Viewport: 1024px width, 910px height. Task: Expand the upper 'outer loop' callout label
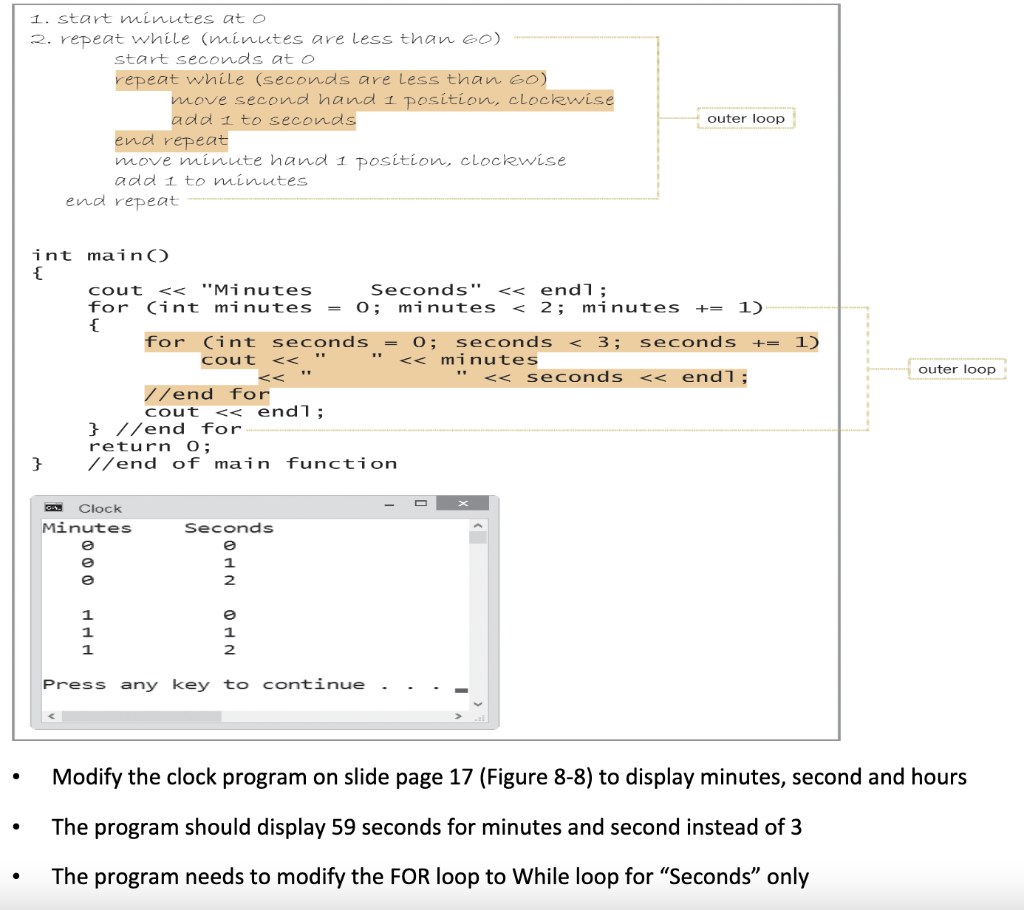(x=745, y=118)
